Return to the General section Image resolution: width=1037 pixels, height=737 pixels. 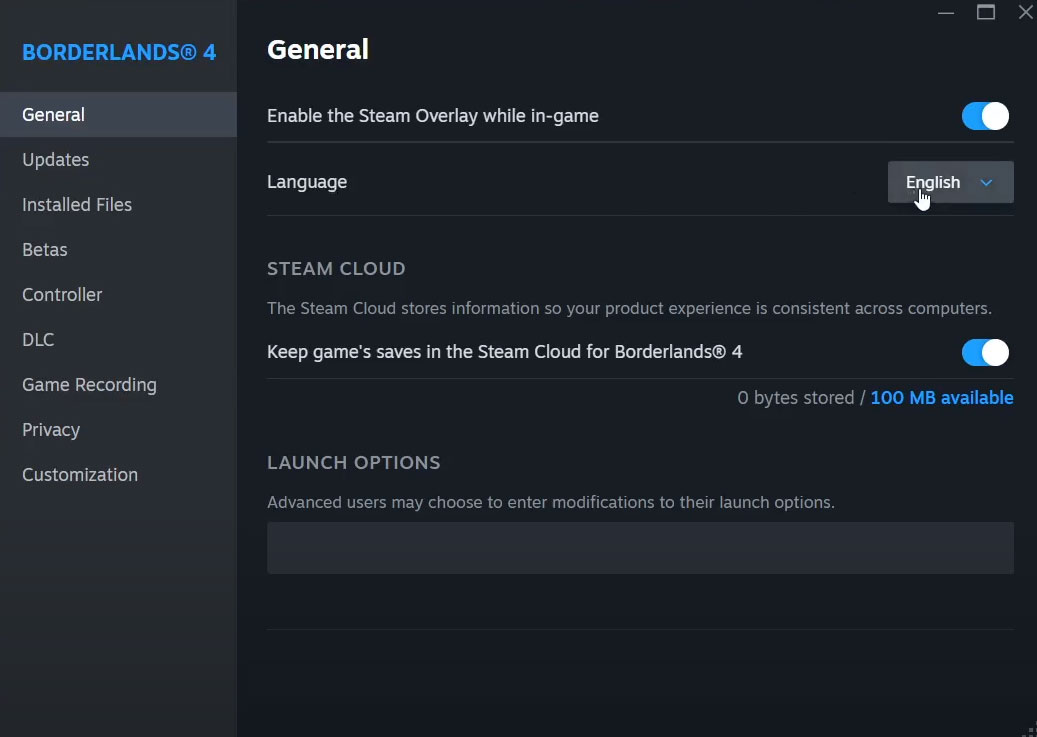point(52,114)
